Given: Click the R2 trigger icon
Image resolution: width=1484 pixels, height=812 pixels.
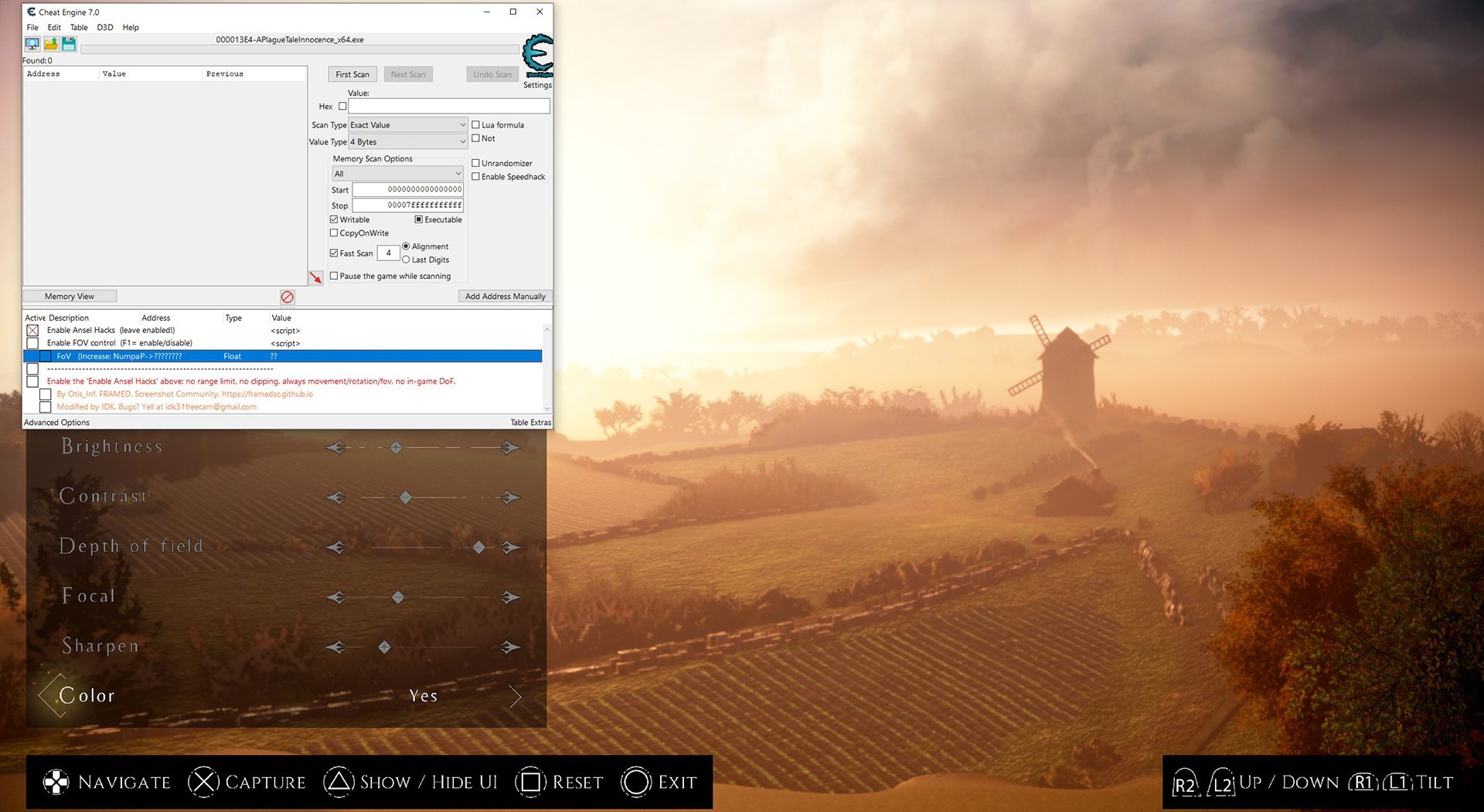Looking at the screenshot, I should coord(1185,783).
